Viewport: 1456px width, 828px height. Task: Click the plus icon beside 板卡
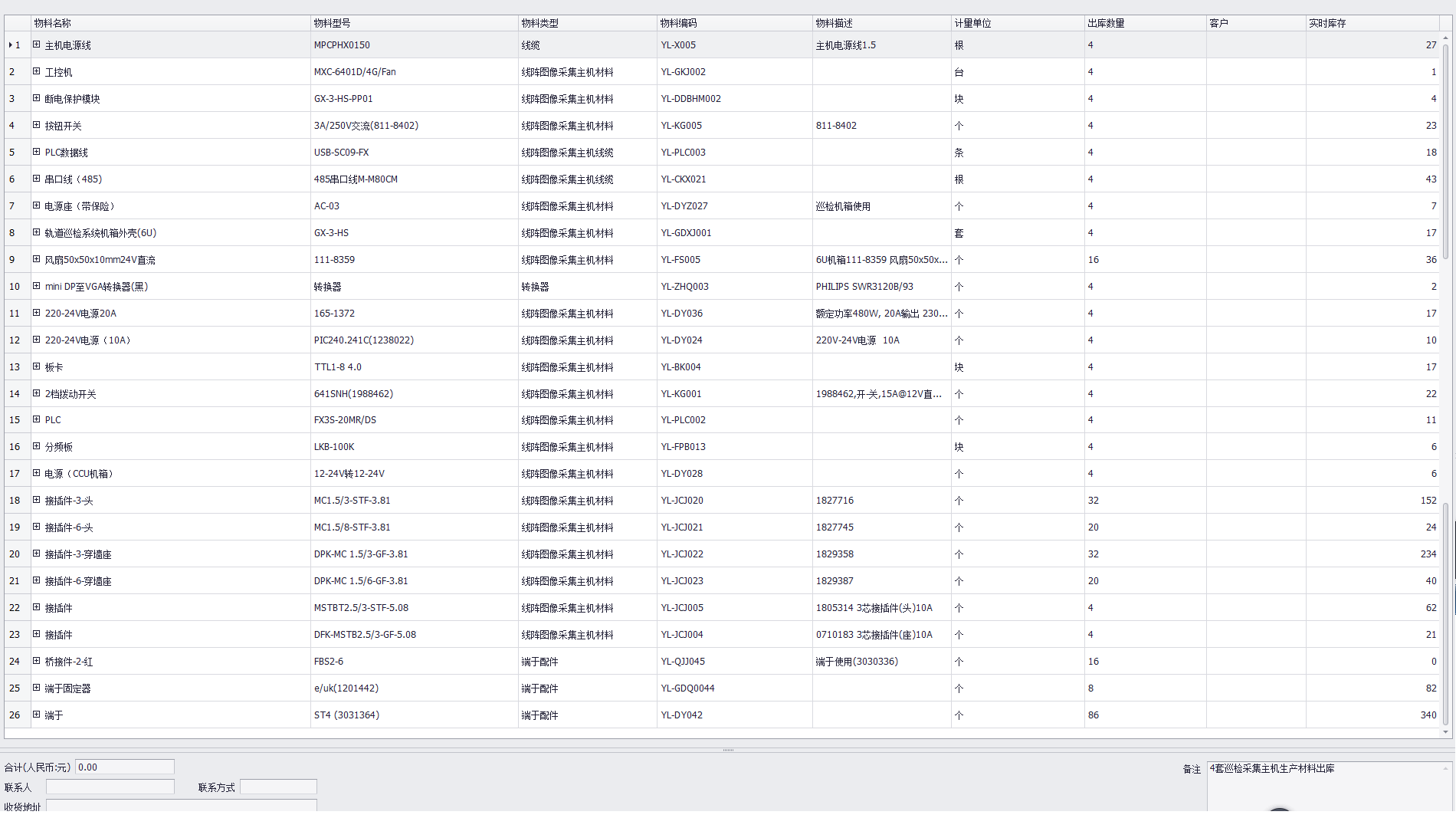point(36,367)
